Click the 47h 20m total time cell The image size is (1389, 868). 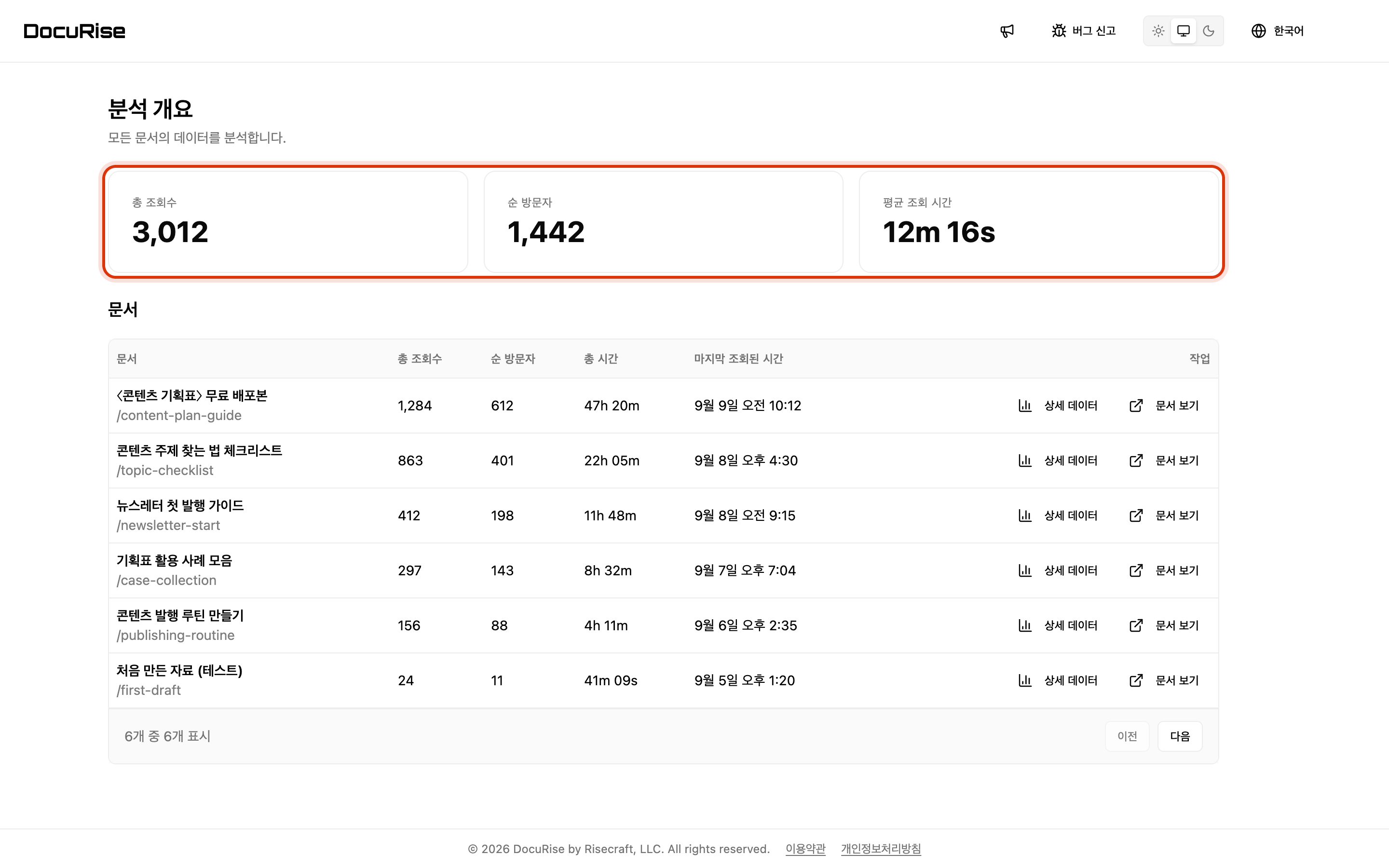tap(611, 406)
